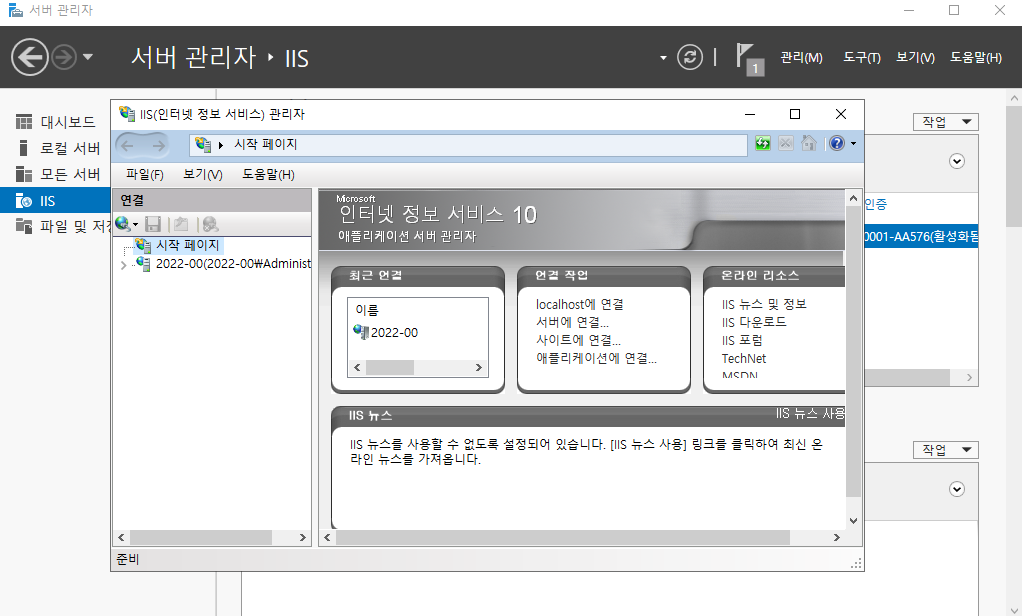Screen dimensions: 1022x616
Task: Open the TechNet link
Action: (744, 359)
